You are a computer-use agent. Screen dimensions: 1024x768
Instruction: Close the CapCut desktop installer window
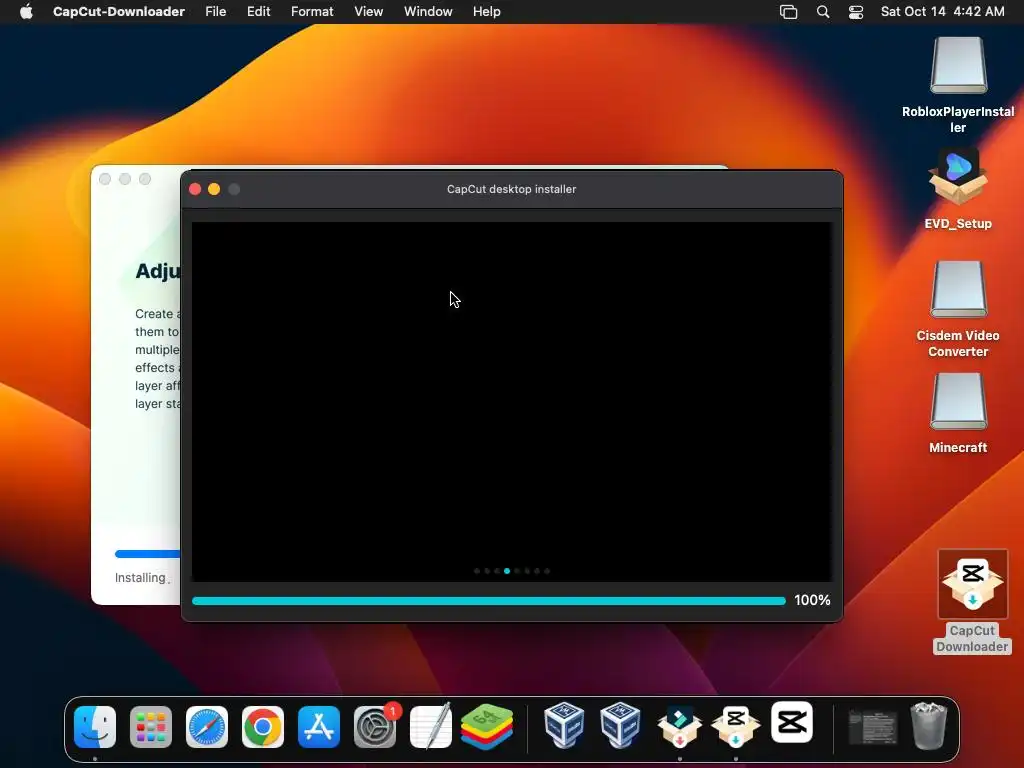pos(195,189)
